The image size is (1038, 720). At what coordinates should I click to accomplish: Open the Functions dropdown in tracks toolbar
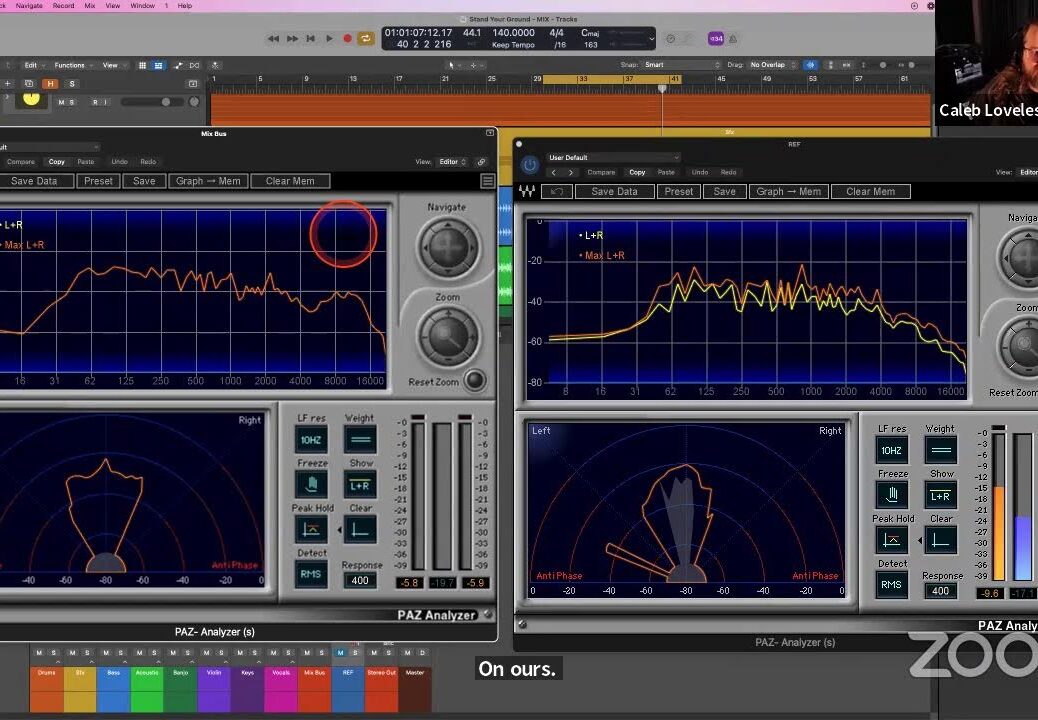[x=72, y=65]
